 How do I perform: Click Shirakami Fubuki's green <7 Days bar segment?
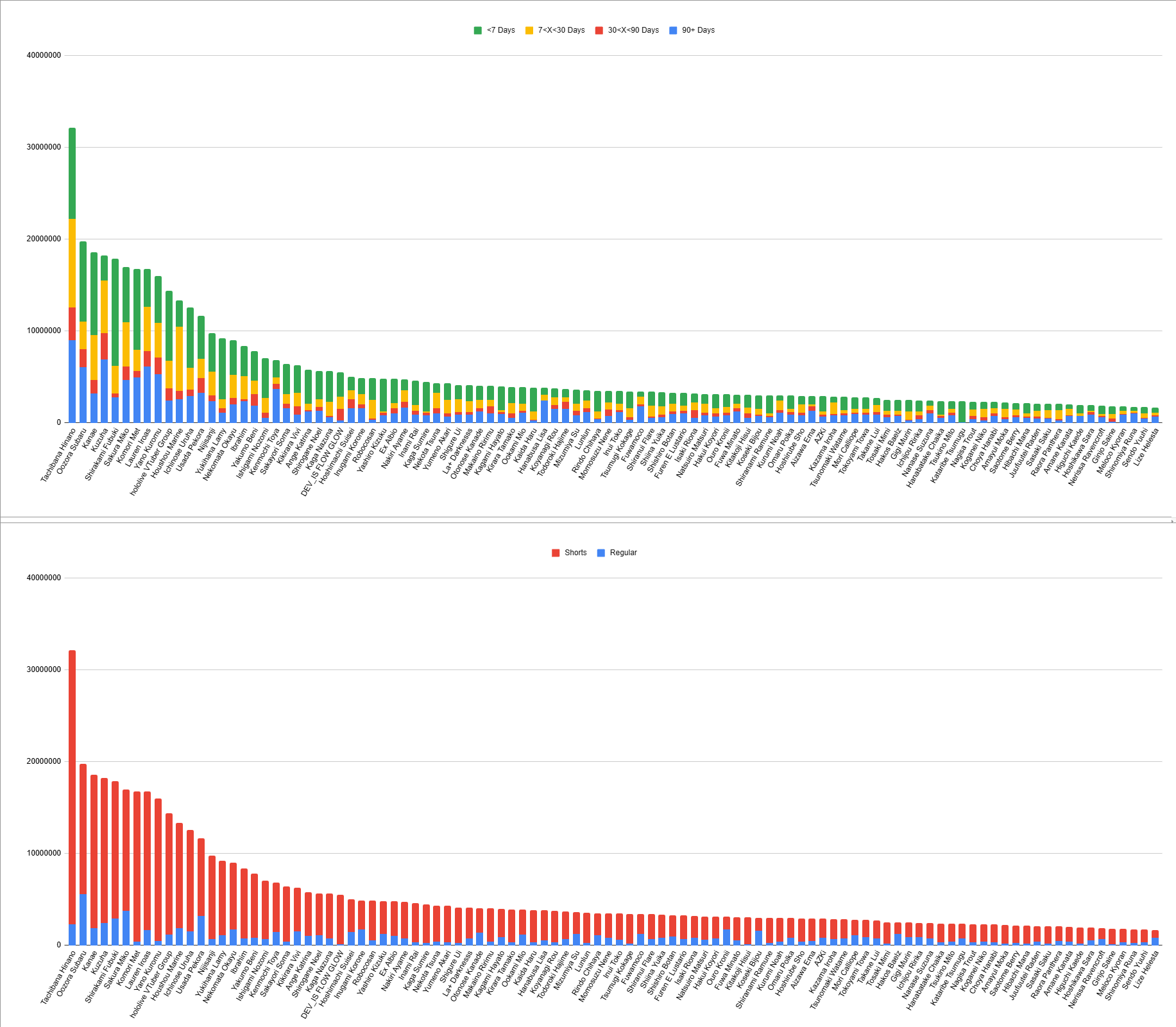click(115, 313)
